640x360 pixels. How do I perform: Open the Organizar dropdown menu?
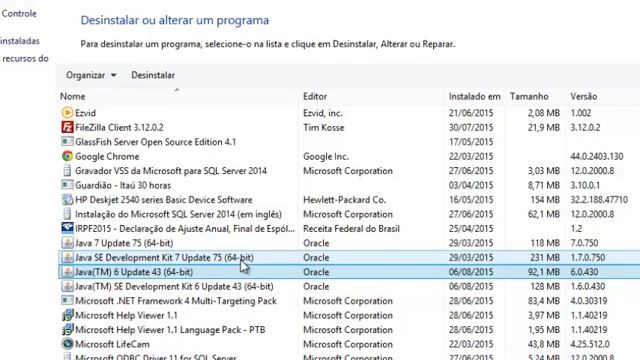91,75
